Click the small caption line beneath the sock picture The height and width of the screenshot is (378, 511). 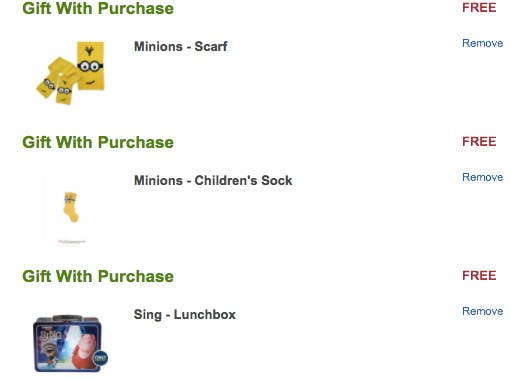pyautogui.click(x=72, y=241)
